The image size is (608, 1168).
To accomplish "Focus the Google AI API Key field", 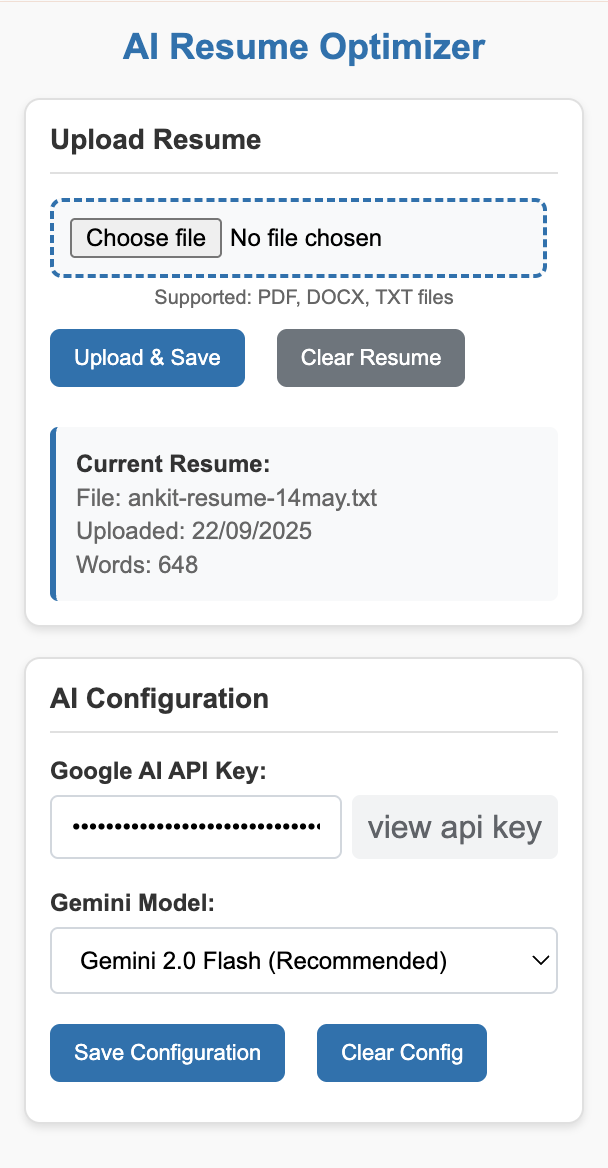I will [196, 827].
